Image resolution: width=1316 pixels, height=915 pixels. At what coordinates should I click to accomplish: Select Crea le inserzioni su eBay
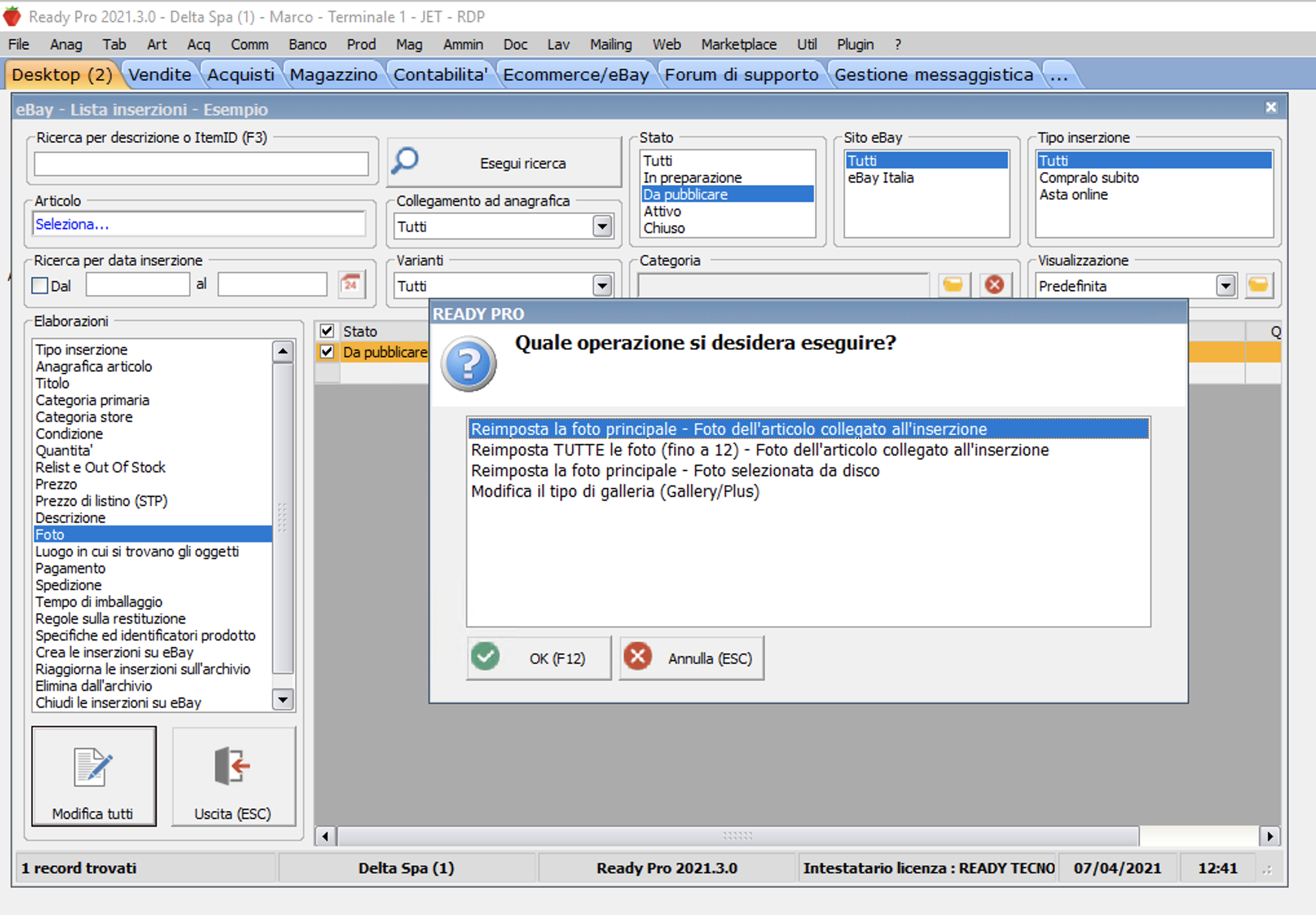[x=153, y=652]
